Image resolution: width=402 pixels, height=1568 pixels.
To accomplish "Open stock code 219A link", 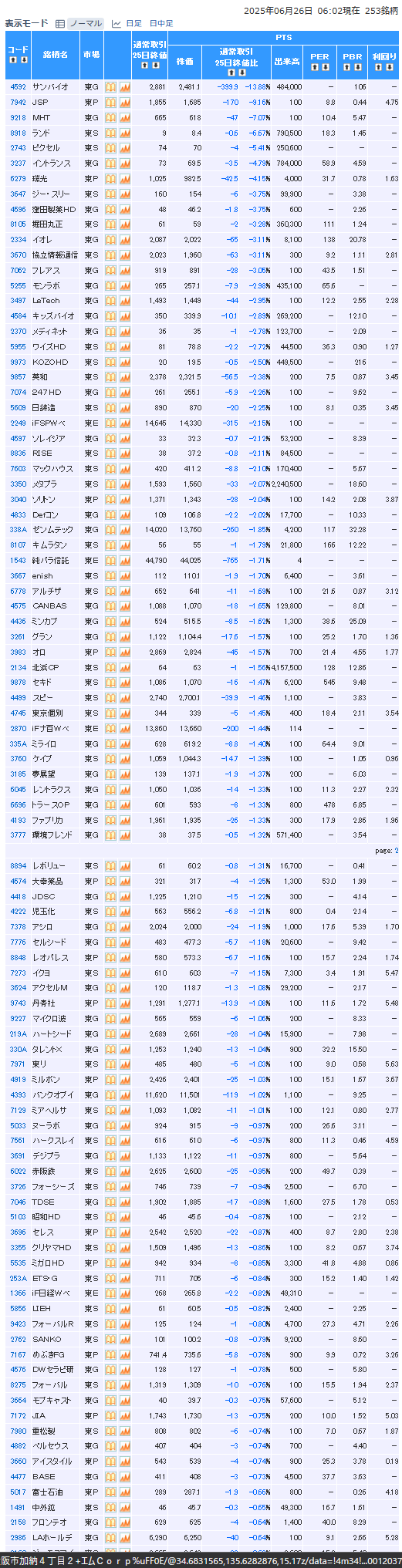I will (18, 1034).
